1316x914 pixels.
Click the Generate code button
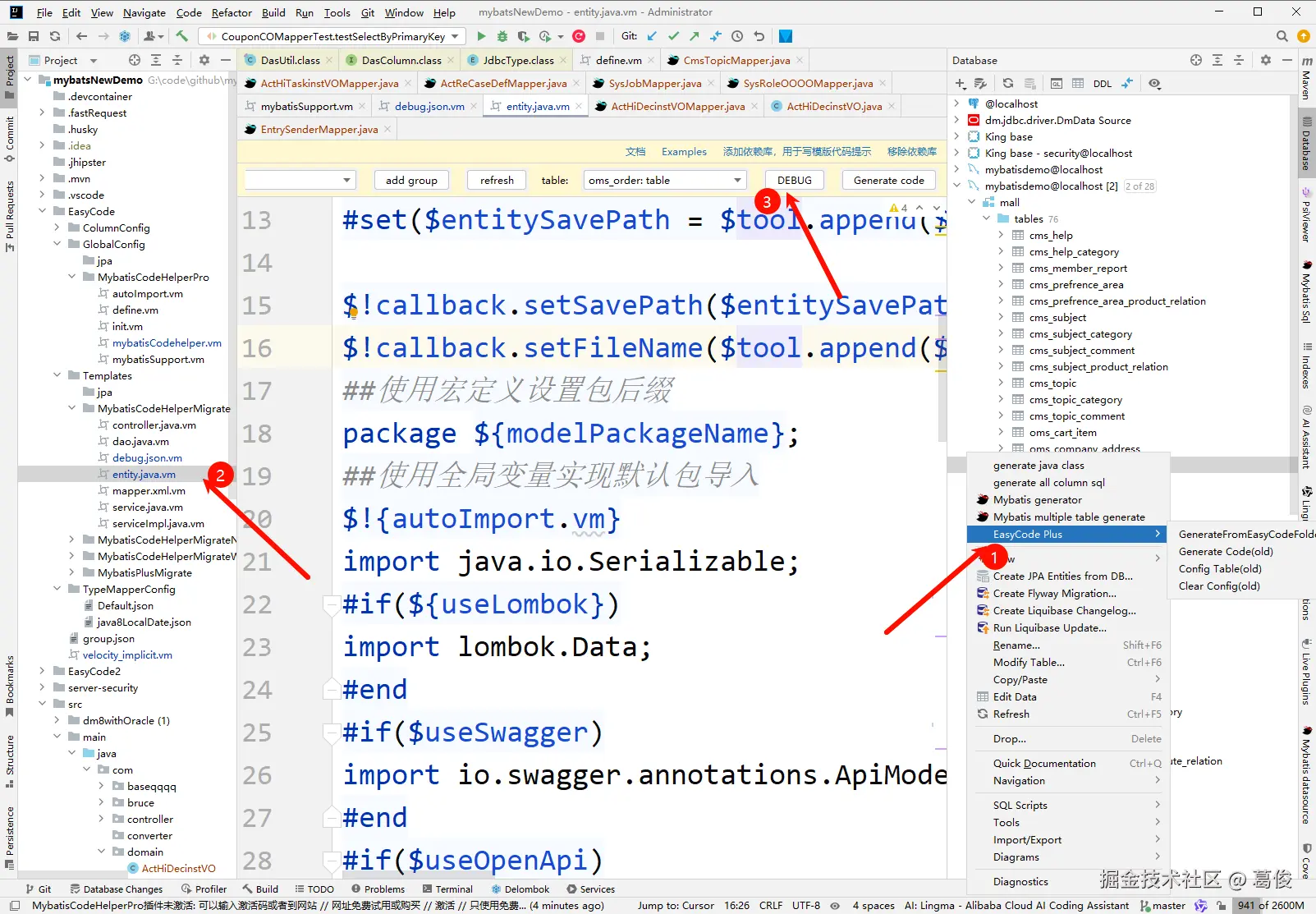click(888, 180)
